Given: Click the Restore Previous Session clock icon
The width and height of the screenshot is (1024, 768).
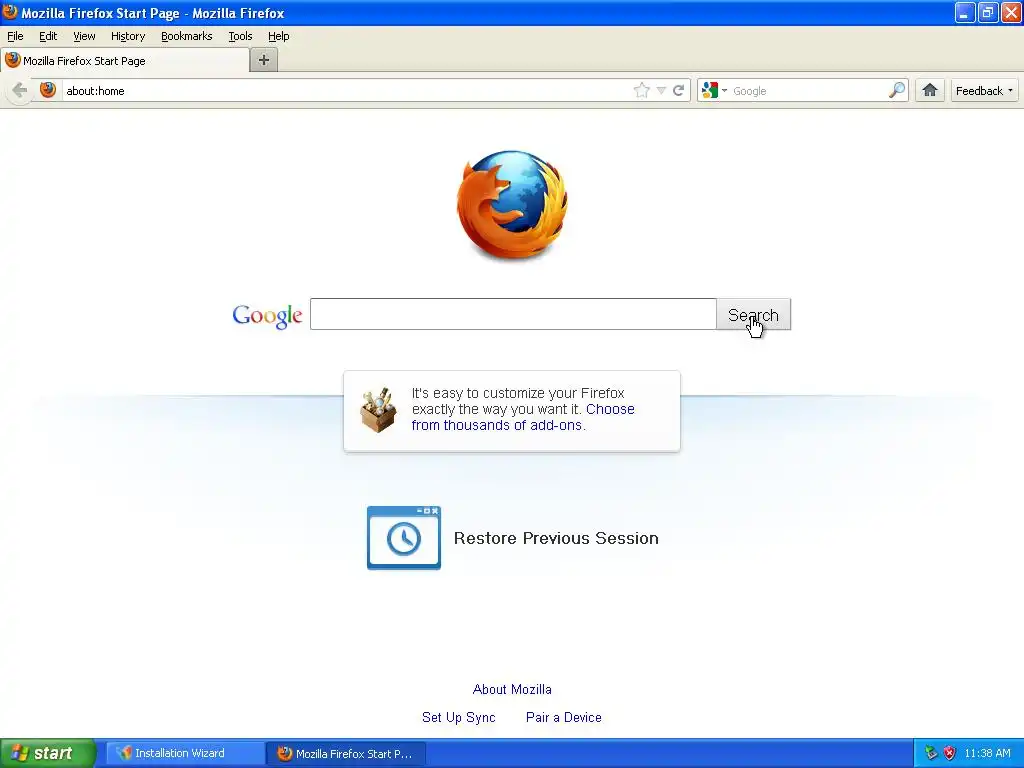Looking at the screenshot, I should pyautogui.click(x=404, y=537).
